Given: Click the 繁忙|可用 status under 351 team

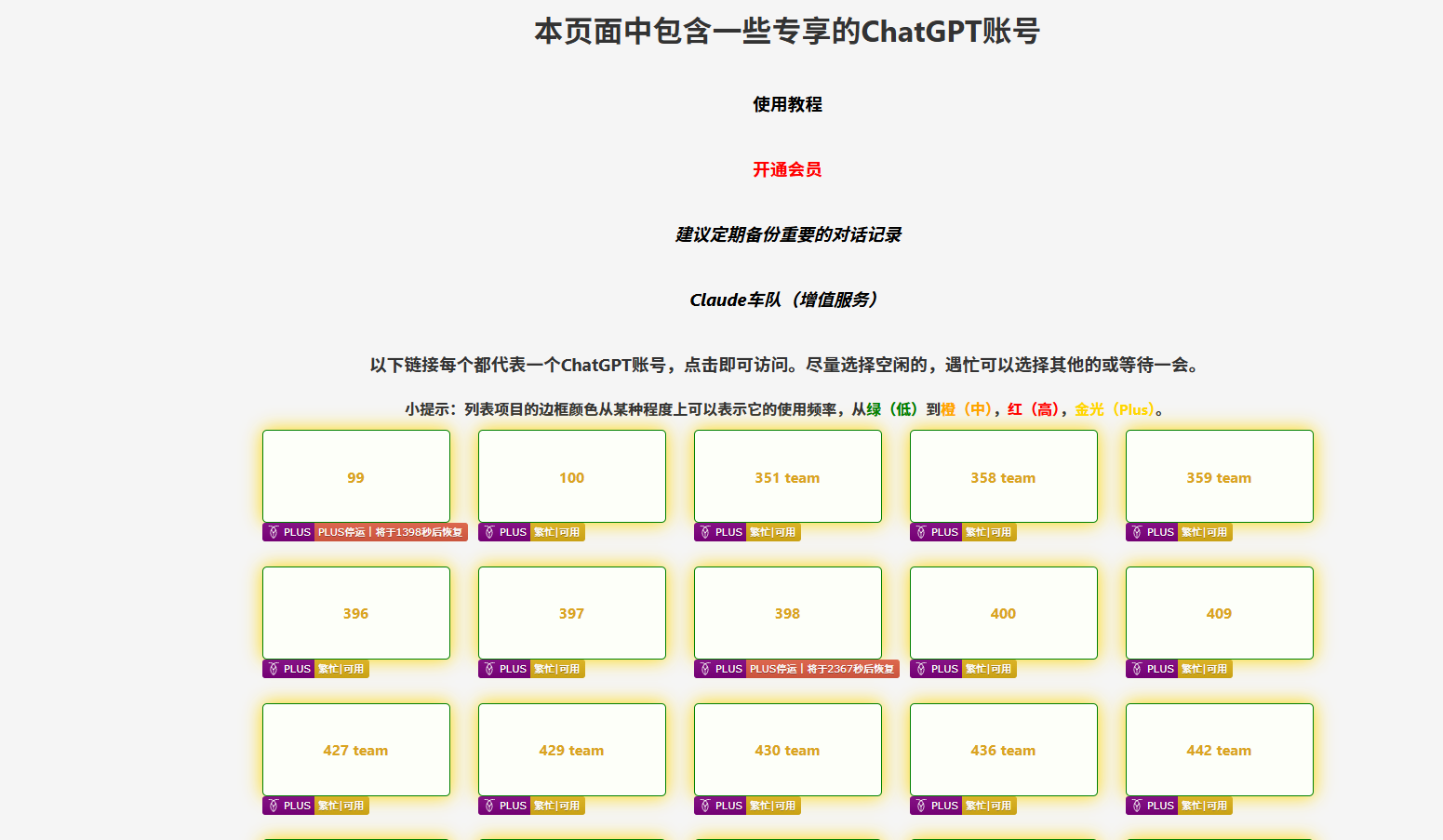Looking at the screenshot, I should tap(773, 532).
